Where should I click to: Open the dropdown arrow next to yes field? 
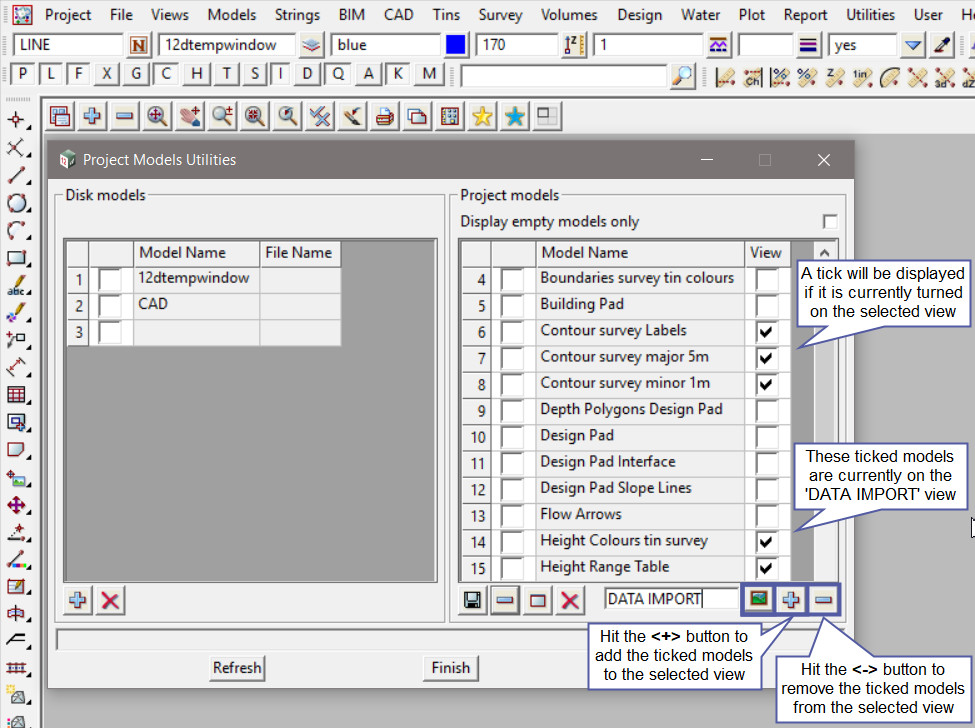[x=912, y=45]
